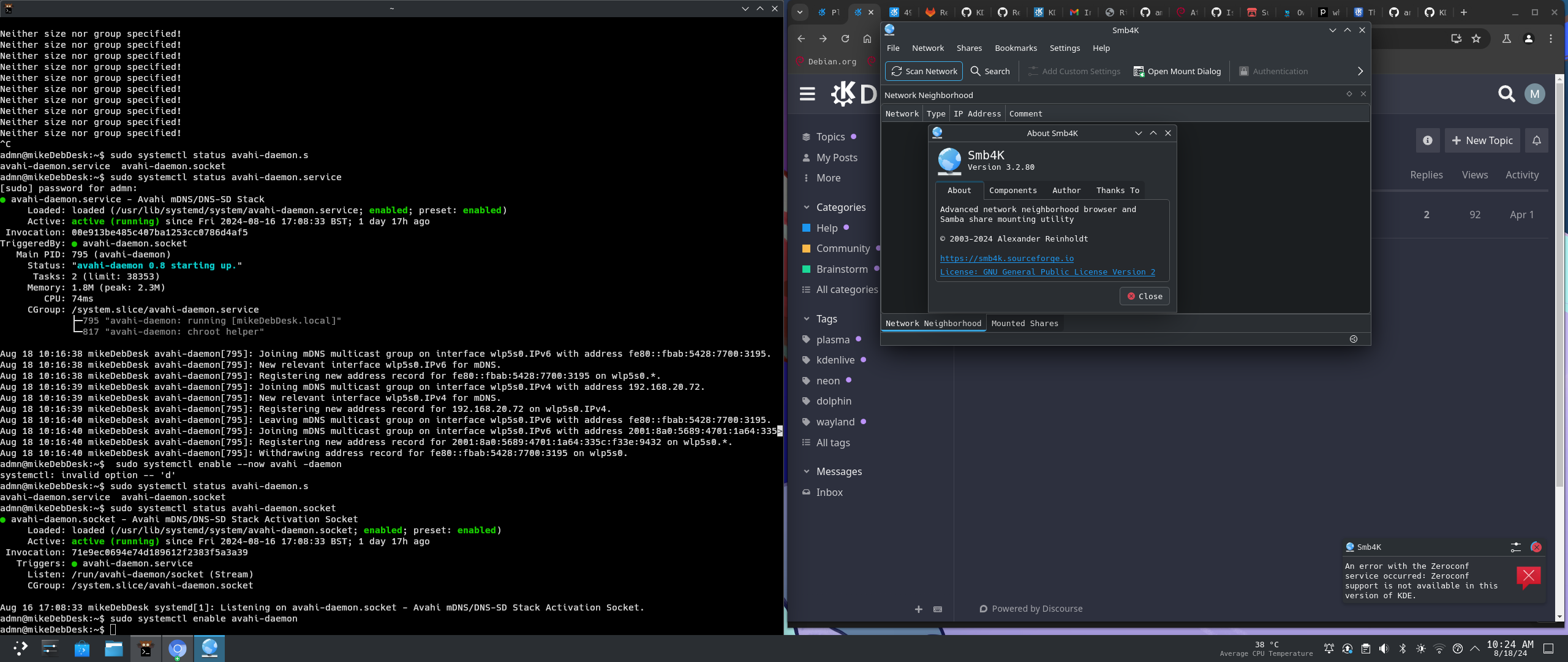Screen dimensions: 1568x662
Task: Open Search in Smb4K toolbar
Action: (x=990, y=71)
